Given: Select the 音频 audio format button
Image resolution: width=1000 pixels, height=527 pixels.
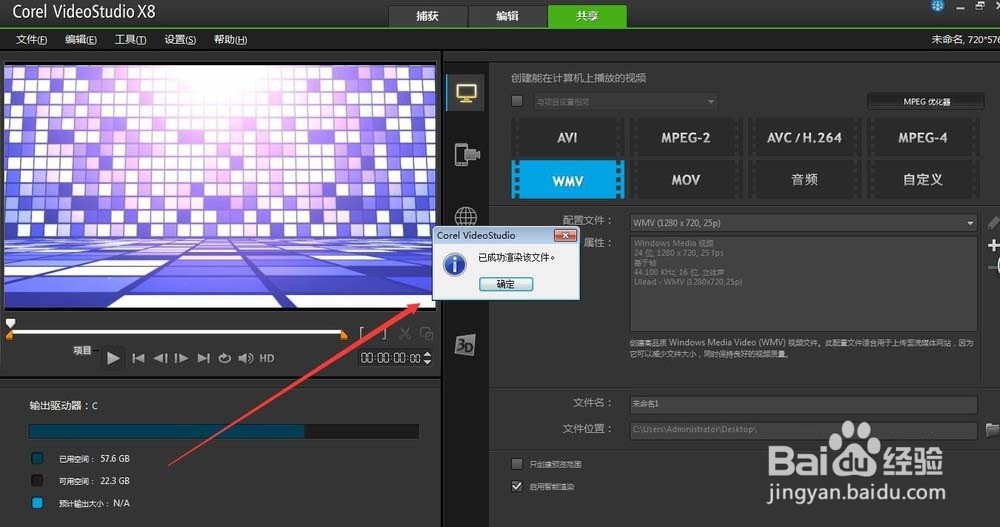Looking at the screenshot, I should [x=804, y=180].
